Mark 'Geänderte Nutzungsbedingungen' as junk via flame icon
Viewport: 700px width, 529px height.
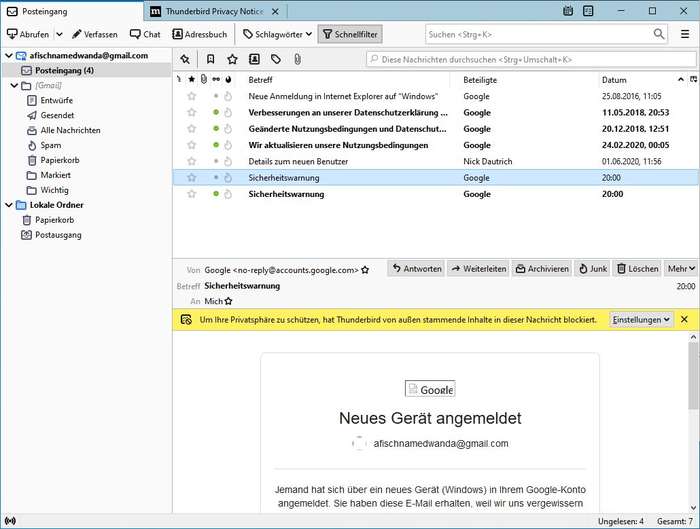pos(228,129)
